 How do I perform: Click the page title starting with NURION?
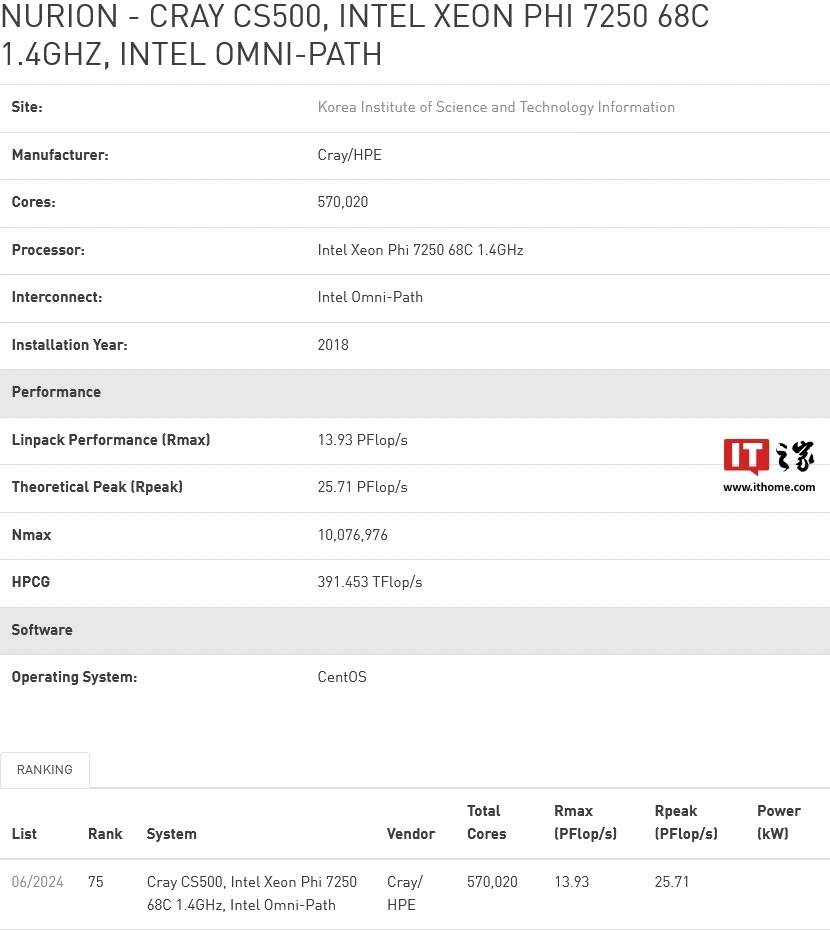tap(355, 35)
